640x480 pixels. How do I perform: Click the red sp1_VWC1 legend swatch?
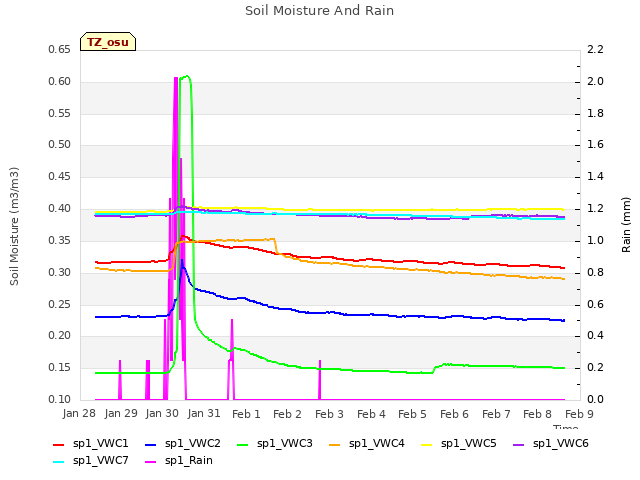click(x=59, y=444)
